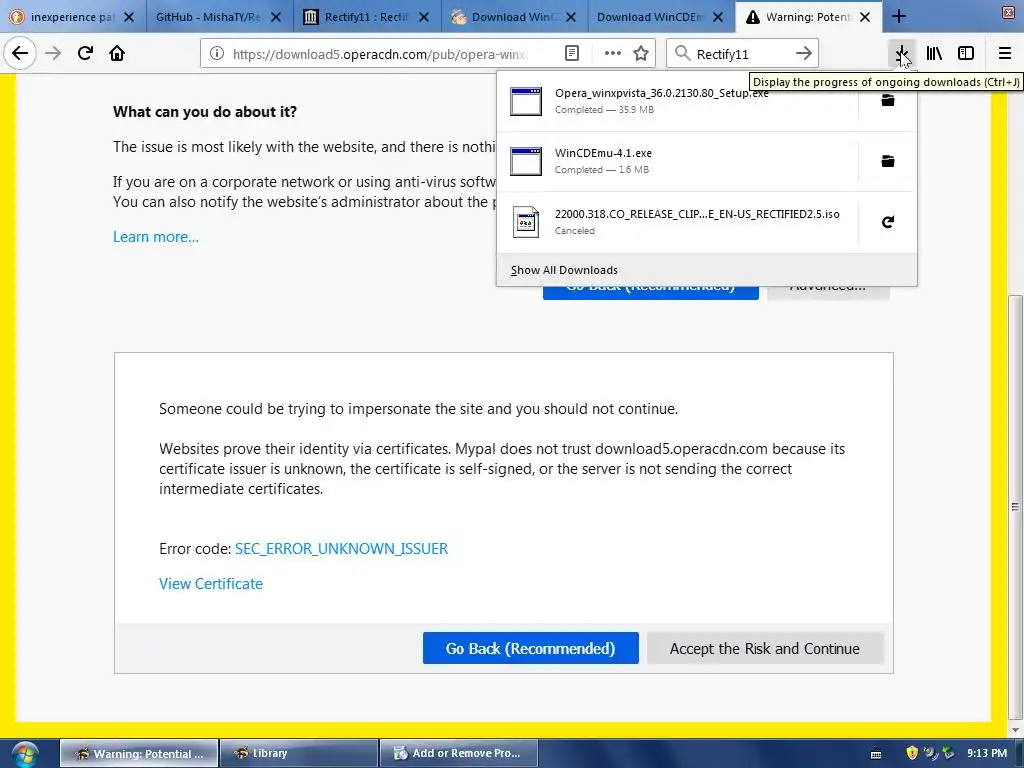Reload the current page

[x=85, y=53]
